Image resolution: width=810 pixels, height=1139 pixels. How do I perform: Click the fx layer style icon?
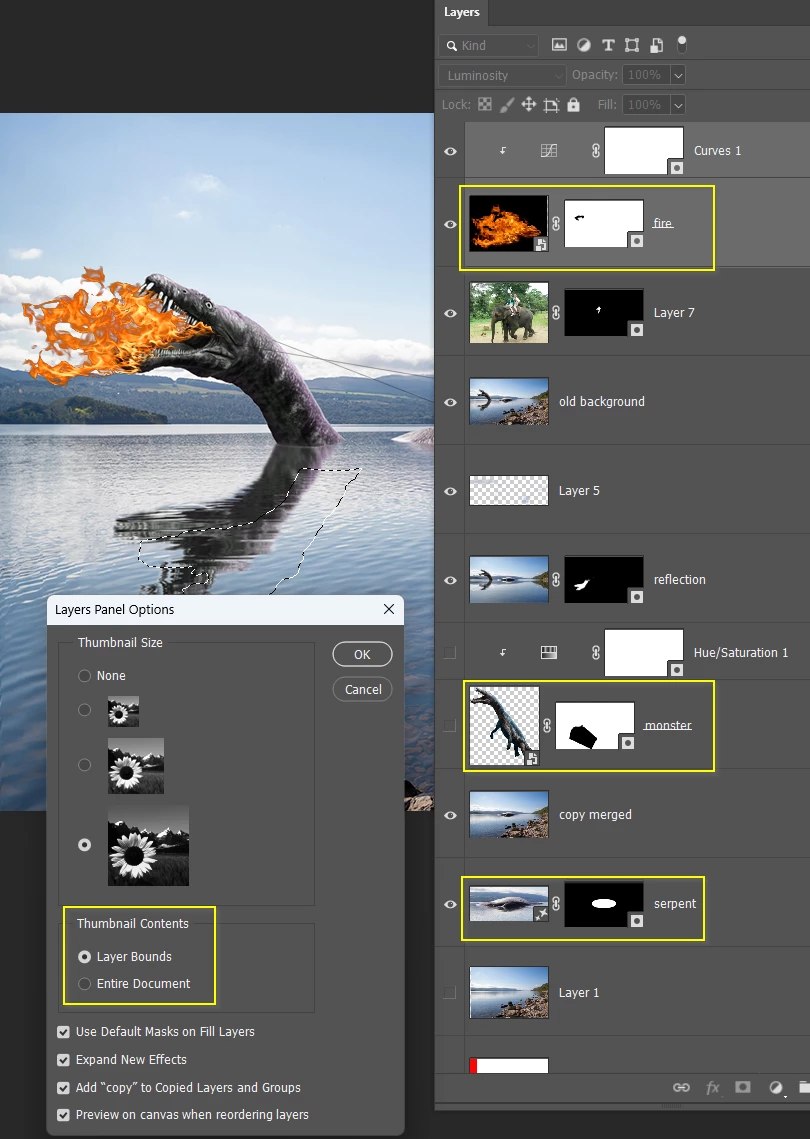click(713, 1087)
